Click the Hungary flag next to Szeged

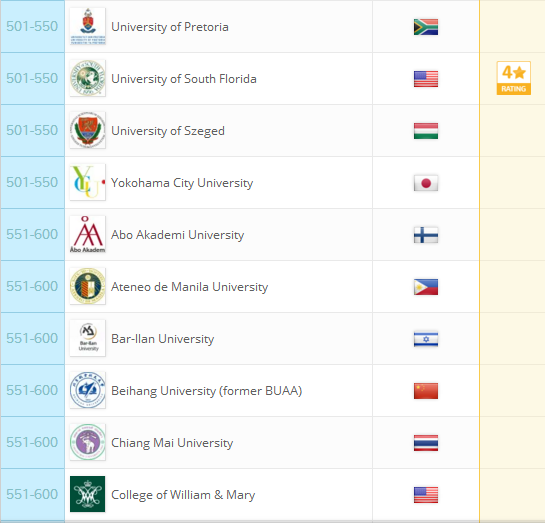click(426, 131)
